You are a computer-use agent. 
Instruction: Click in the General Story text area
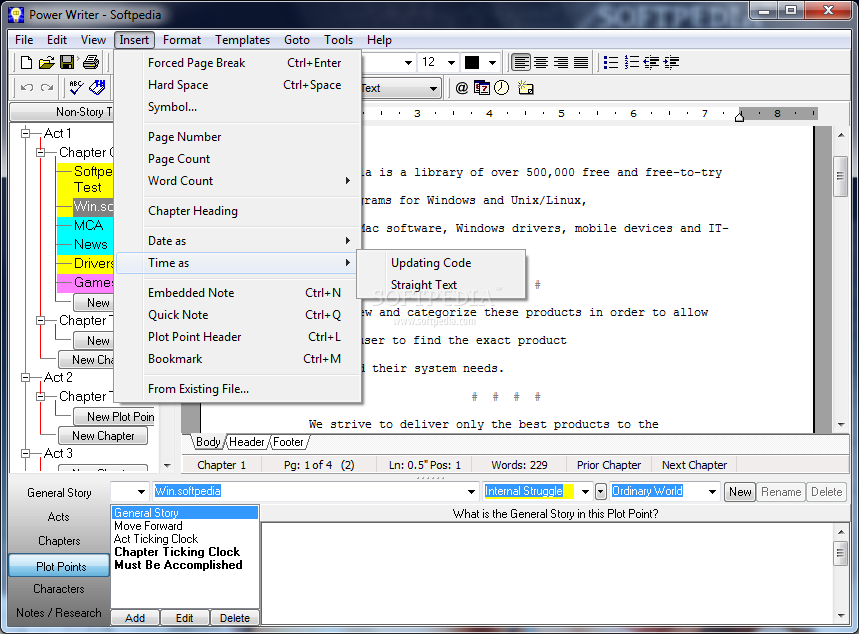click(547, 573)
